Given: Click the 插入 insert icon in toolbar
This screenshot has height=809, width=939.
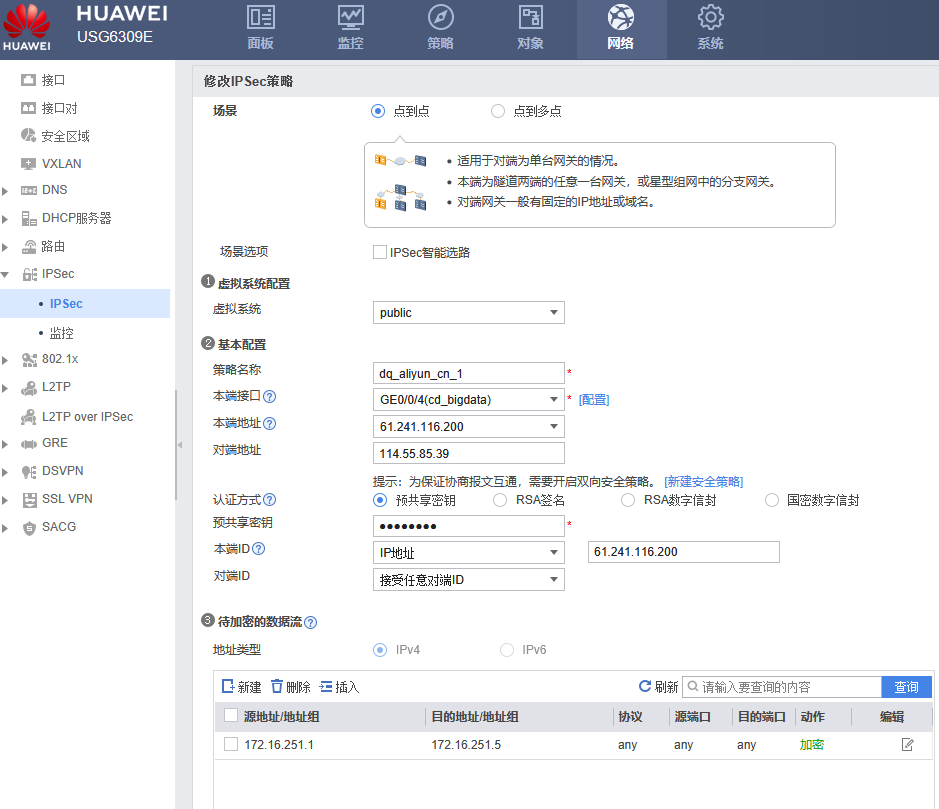Looking at the screenshot, I should click(x=326, y=687).
